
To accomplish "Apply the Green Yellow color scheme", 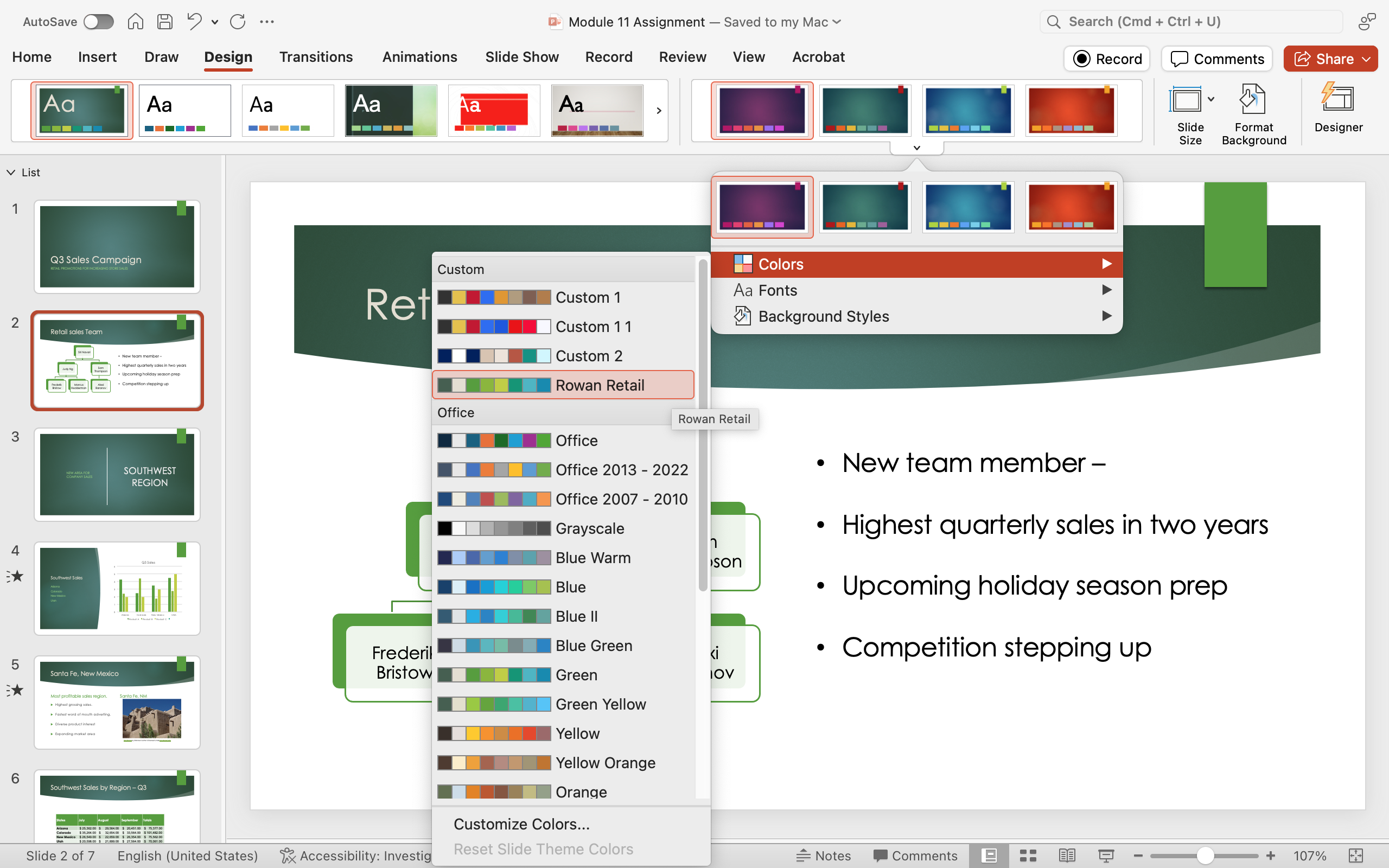I will click(x=564, y=704).
